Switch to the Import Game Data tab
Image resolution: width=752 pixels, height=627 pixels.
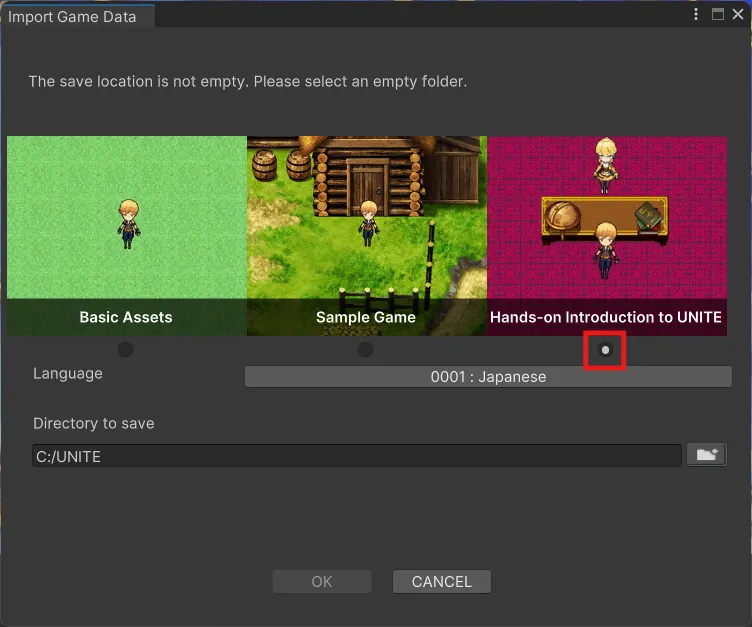[72, 17]
